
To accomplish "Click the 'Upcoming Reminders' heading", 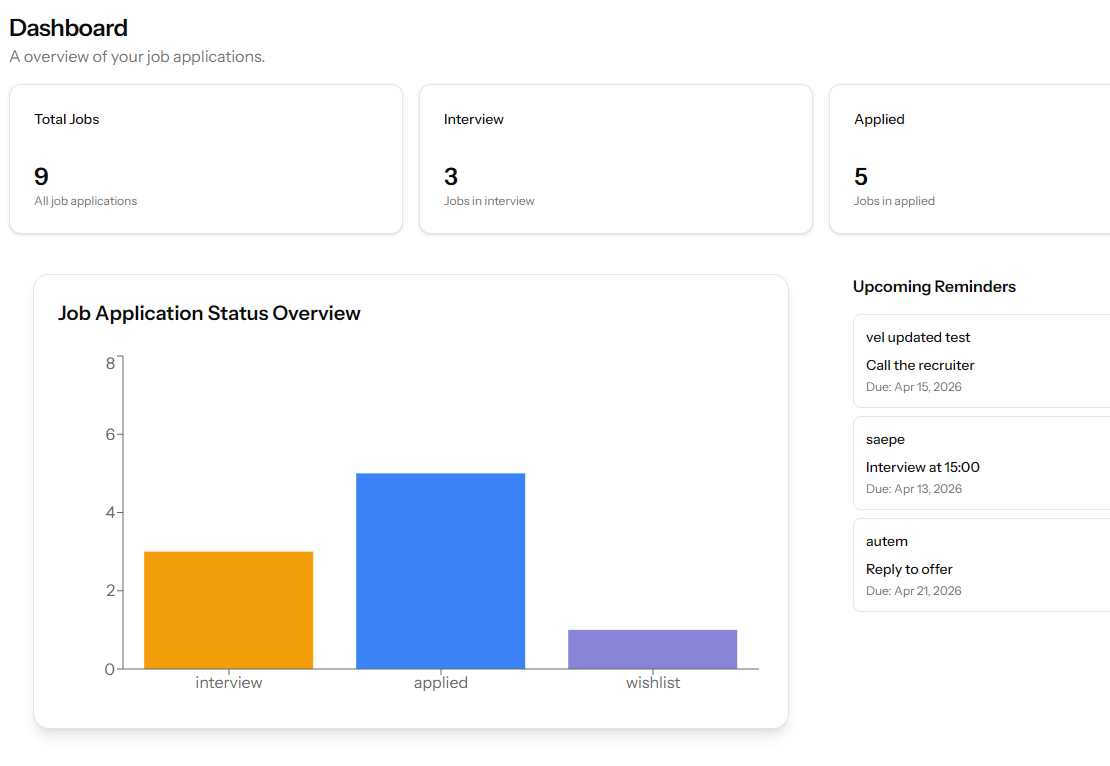I will pyautogui.click(x=934, y=287).
